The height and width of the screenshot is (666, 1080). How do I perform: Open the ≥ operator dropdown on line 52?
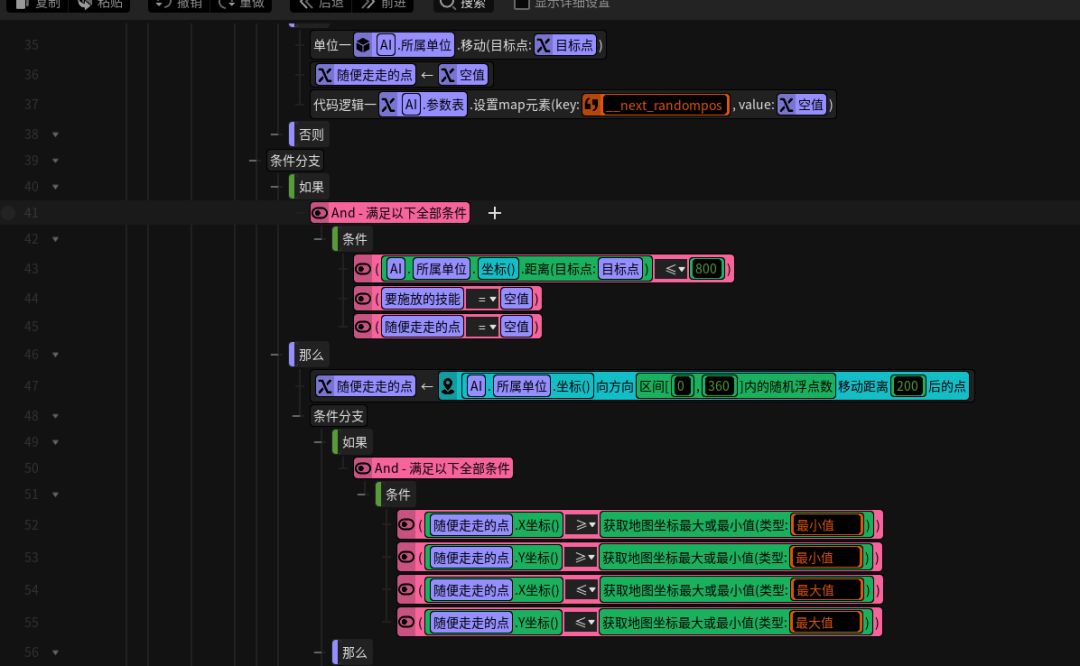(x=581, y=525)
